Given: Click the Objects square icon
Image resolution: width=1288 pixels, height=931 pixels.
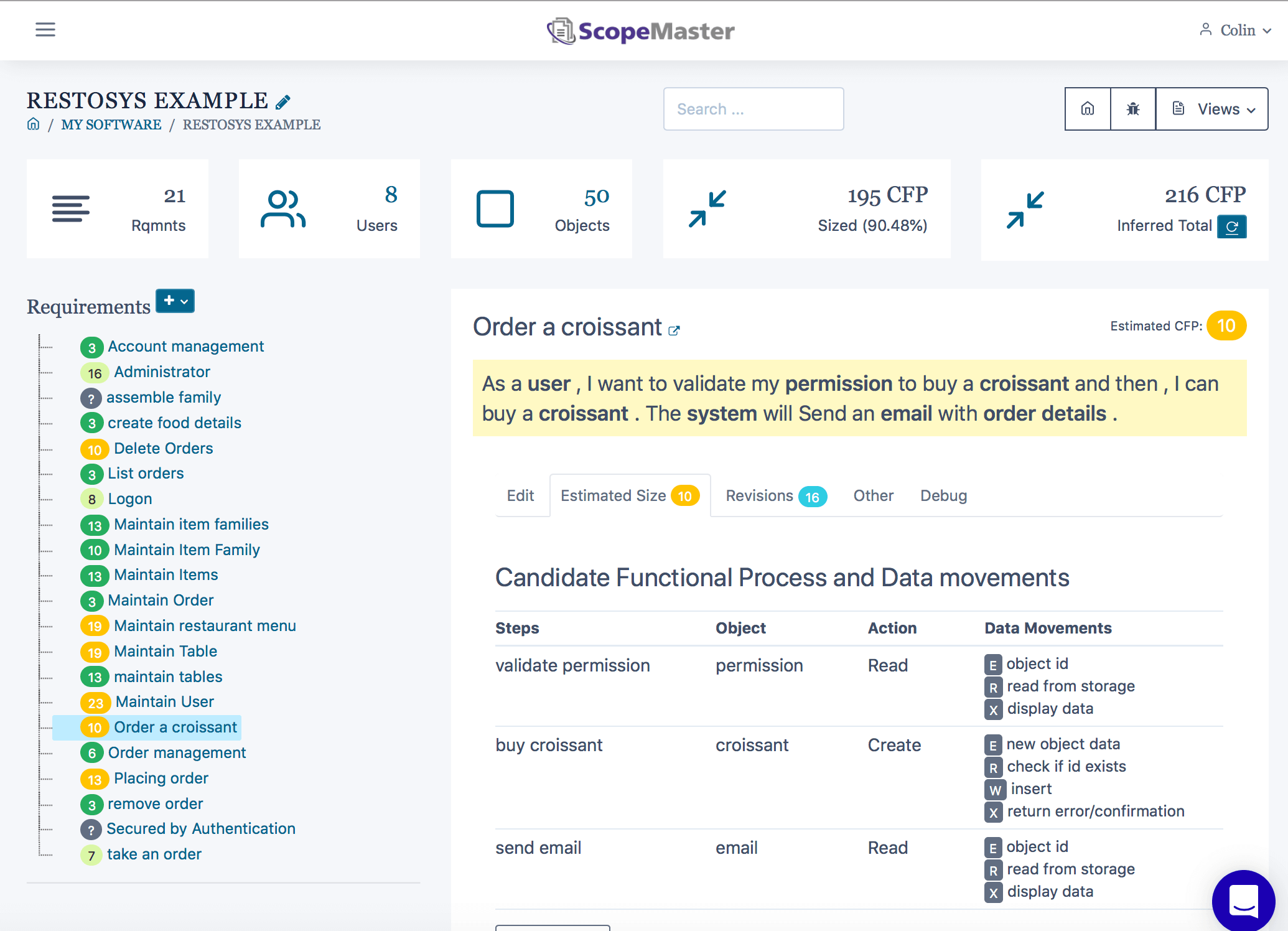Looking at the screenshot, I should 495,208.
